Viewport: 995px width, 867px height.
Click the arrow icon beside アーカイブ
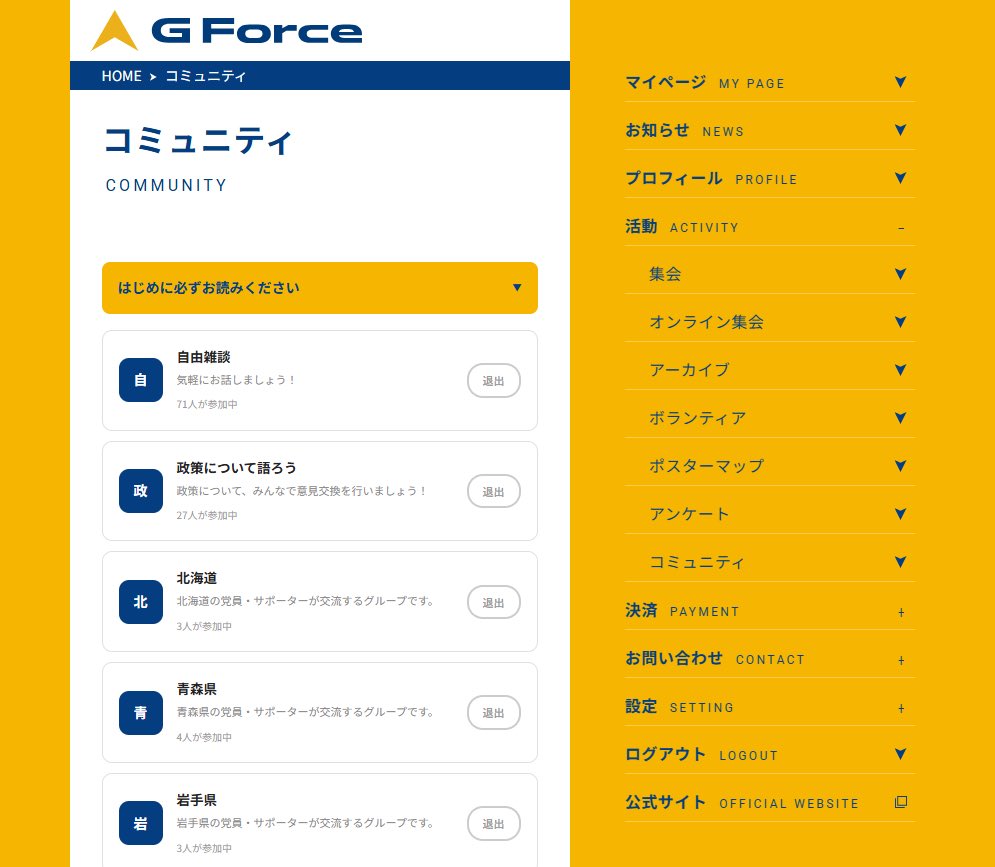(900, 370)
